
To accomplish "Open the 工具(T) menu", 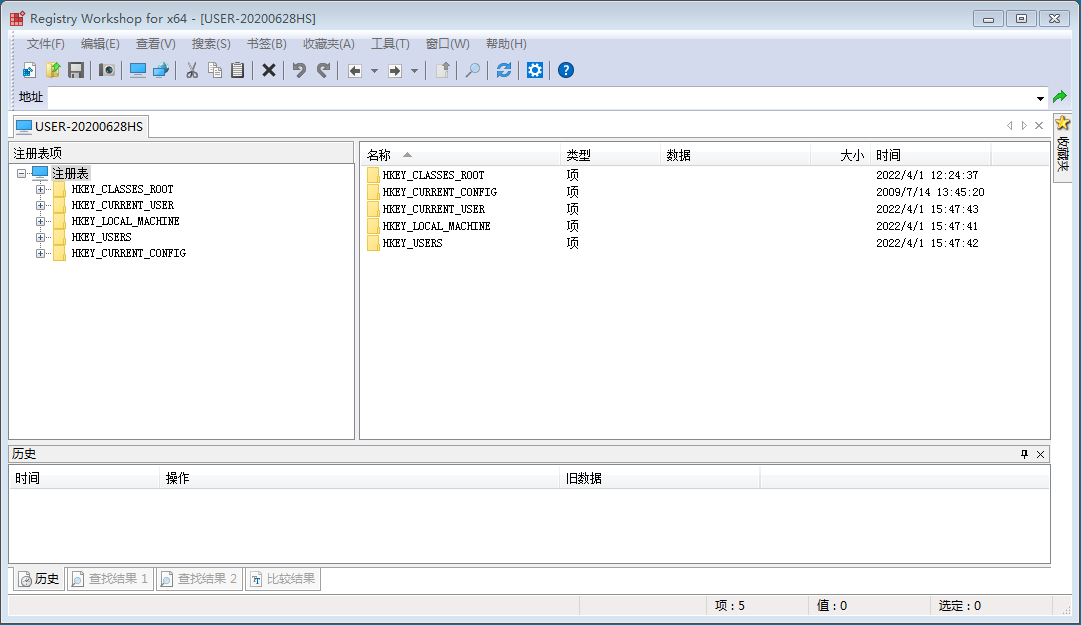I will point(390,44).
